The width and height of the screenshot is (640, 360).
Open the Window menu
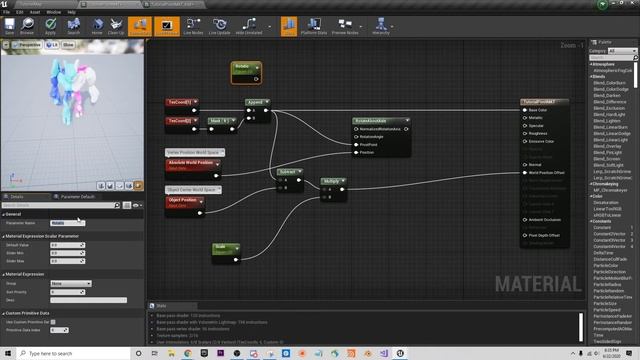[x=53, y=12]
